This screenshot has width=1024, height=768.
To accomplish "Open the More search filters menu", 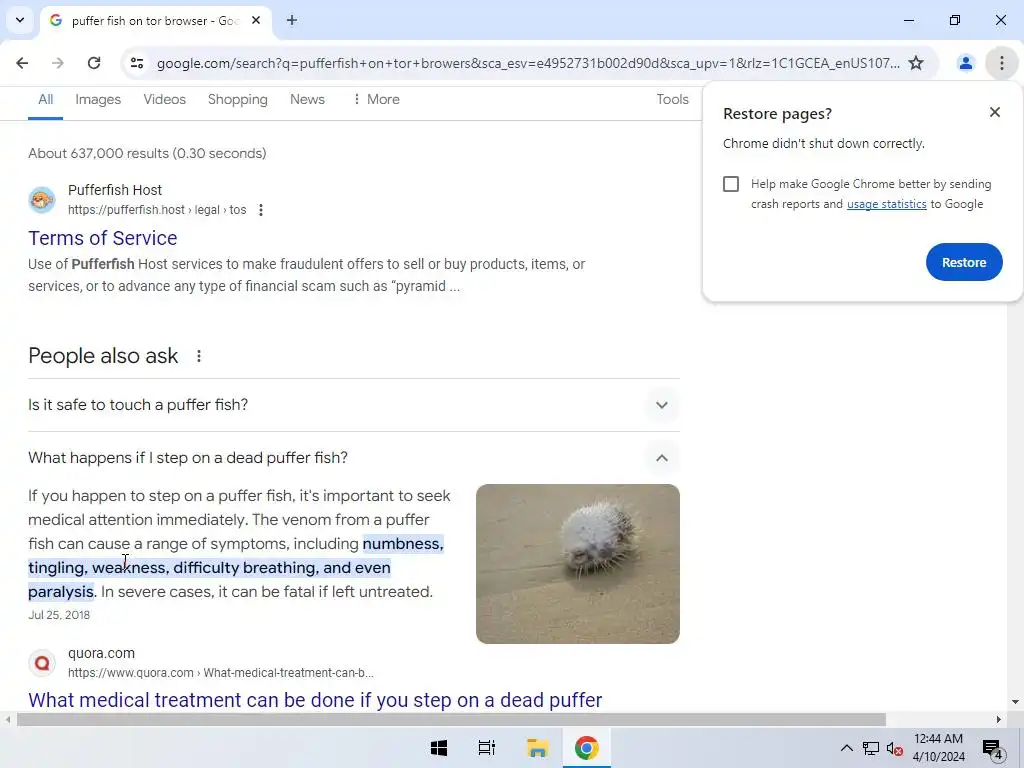I will pyautogui.click(x=376, y=99).
